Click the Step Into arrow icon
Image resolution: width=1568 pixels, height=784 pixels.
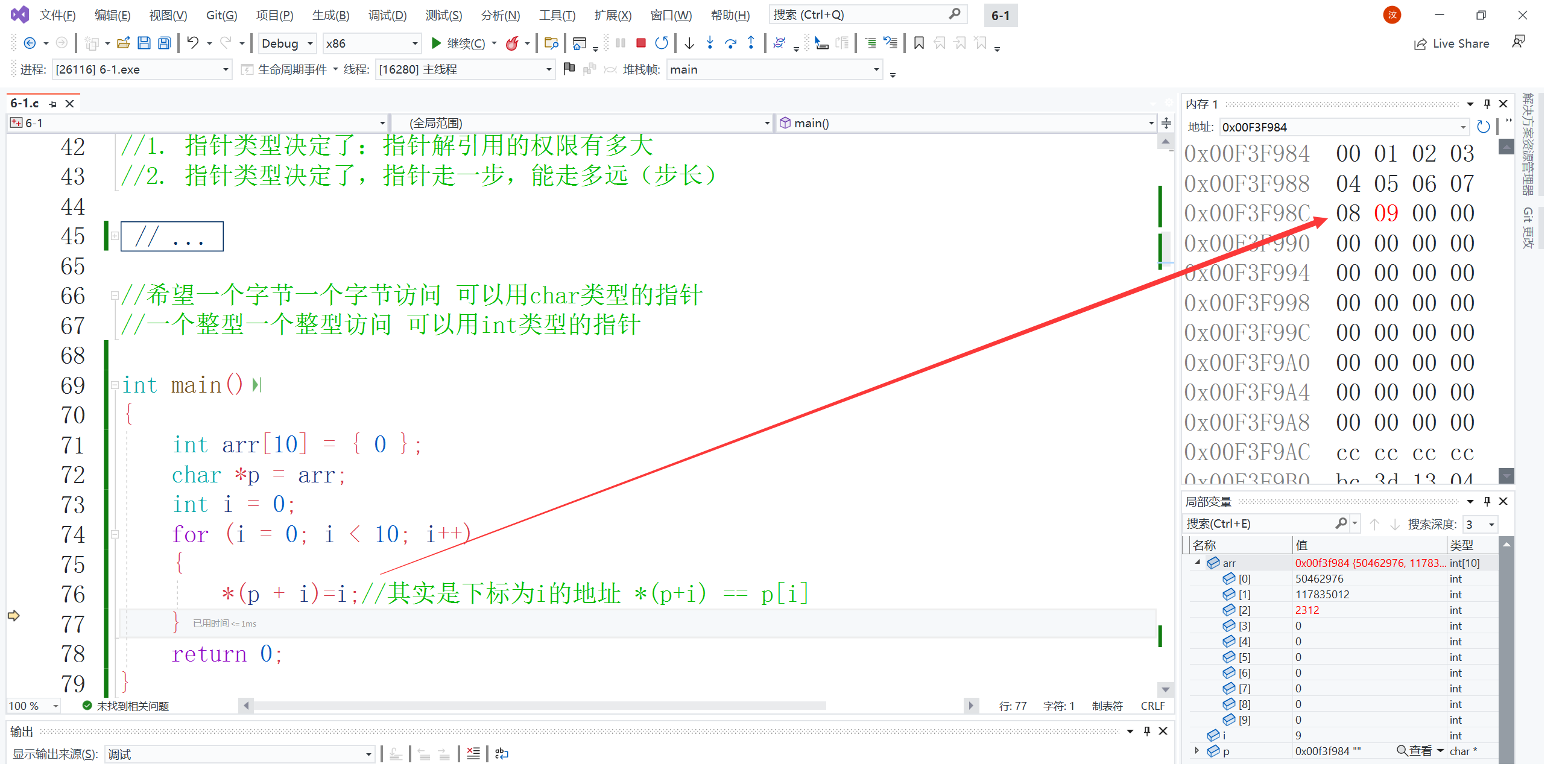tap(710, 43)
